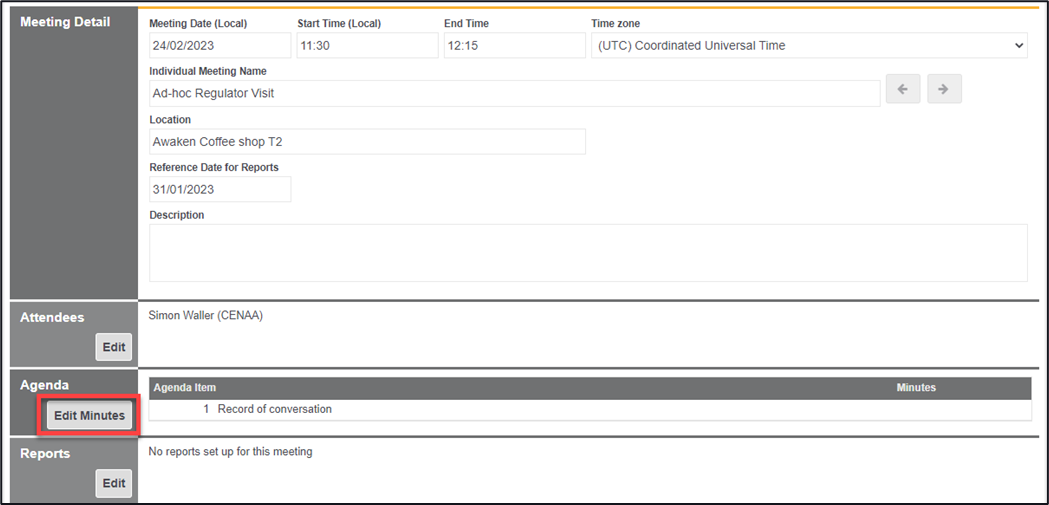Click the previous meeting left arrow button

902,89
